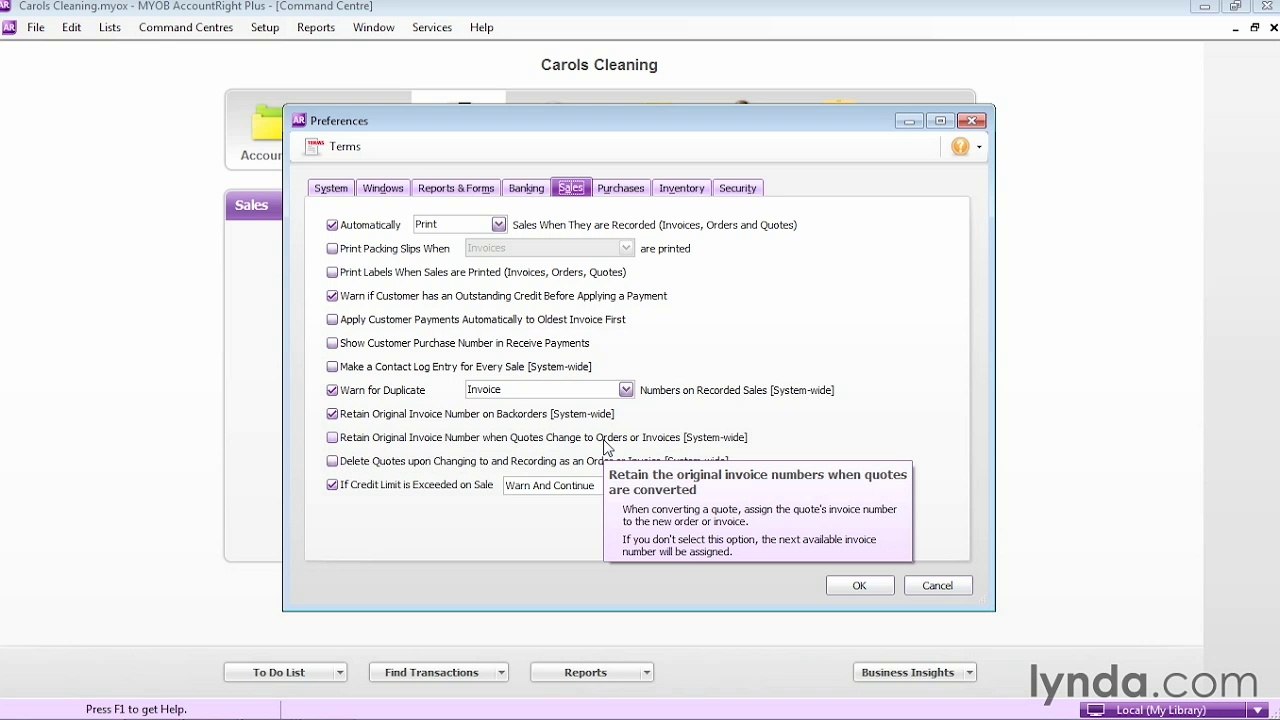Screen dimensions: 1280x720
Task: Select the Sales command centre panel
Action: coord(252,205)
